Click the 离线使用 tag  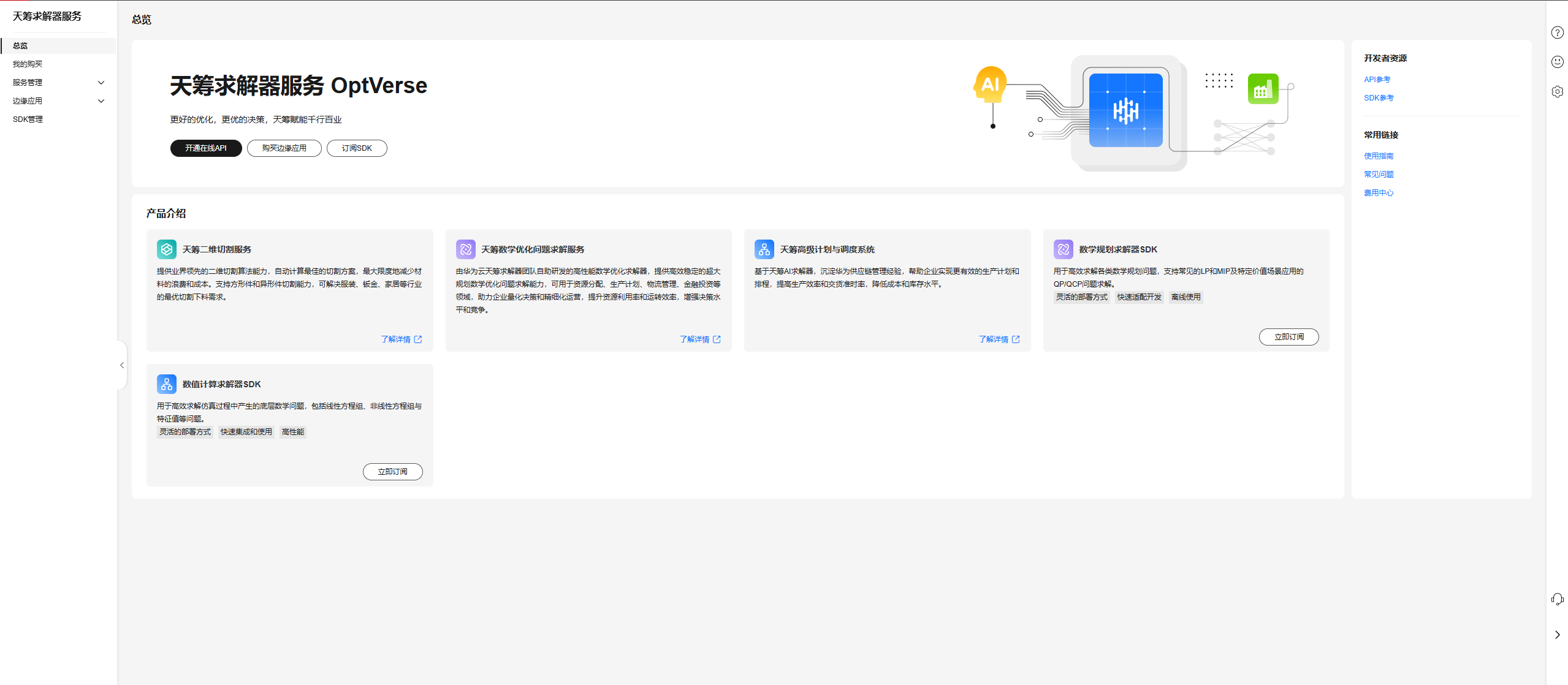(1186, 297)
